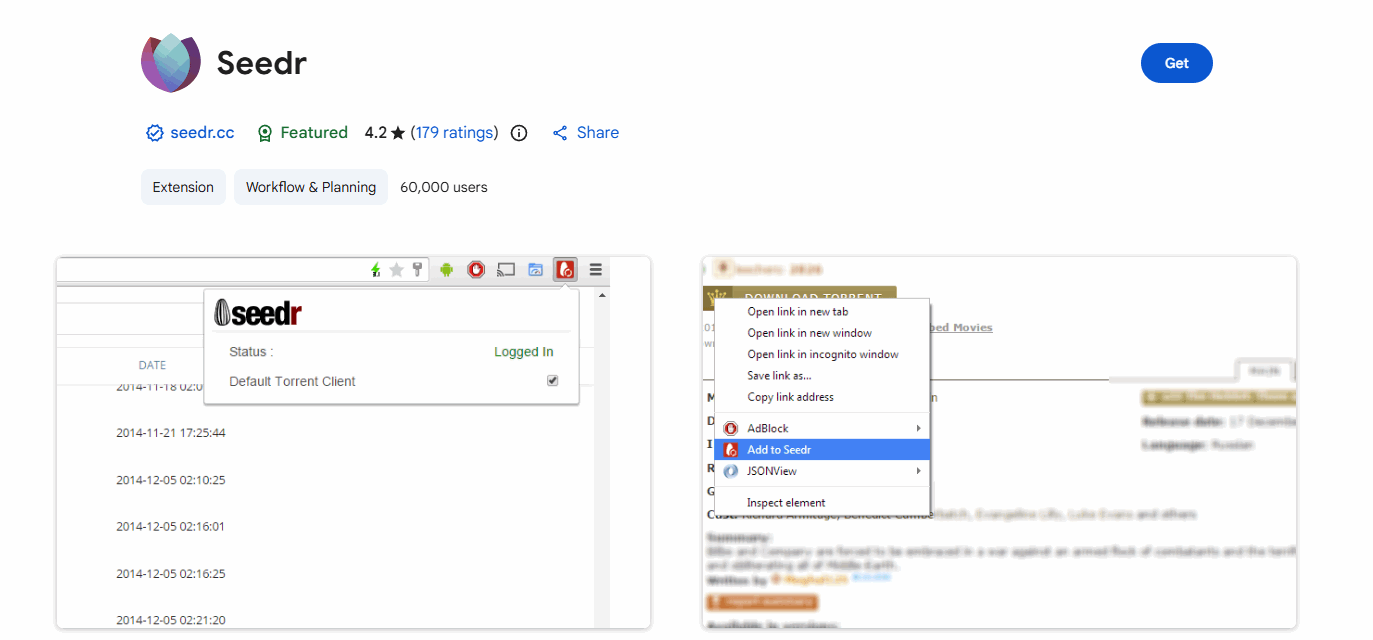Expand the AdBlock submenu arrow
The height and width of the screenshot is (640, 1373).
point(918,428)
